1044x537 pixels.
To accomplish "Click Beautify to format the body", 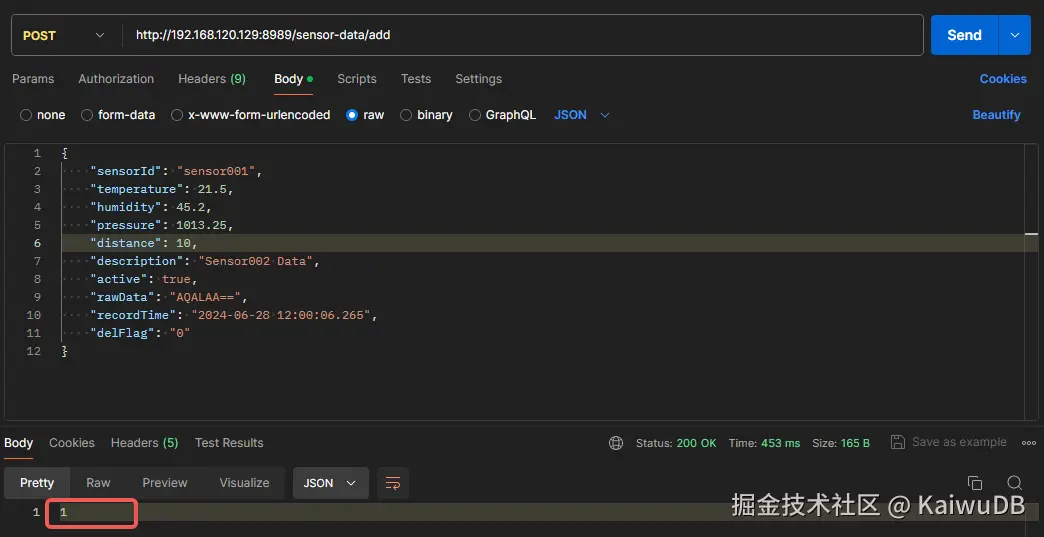I will pos(996,114).
